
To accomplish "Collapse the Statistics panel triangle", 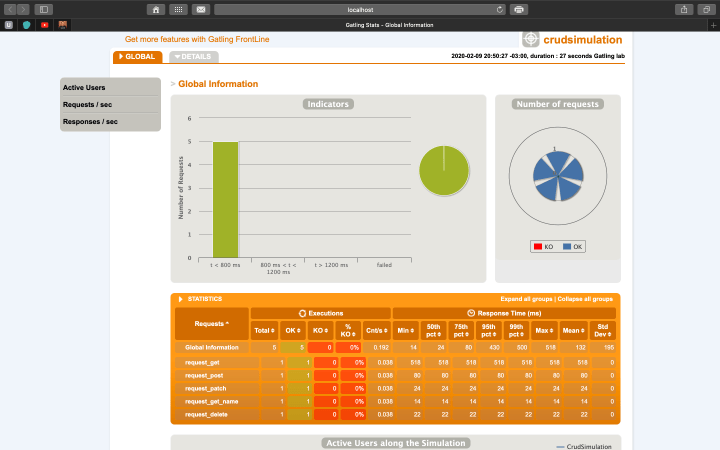I will 180,299.
